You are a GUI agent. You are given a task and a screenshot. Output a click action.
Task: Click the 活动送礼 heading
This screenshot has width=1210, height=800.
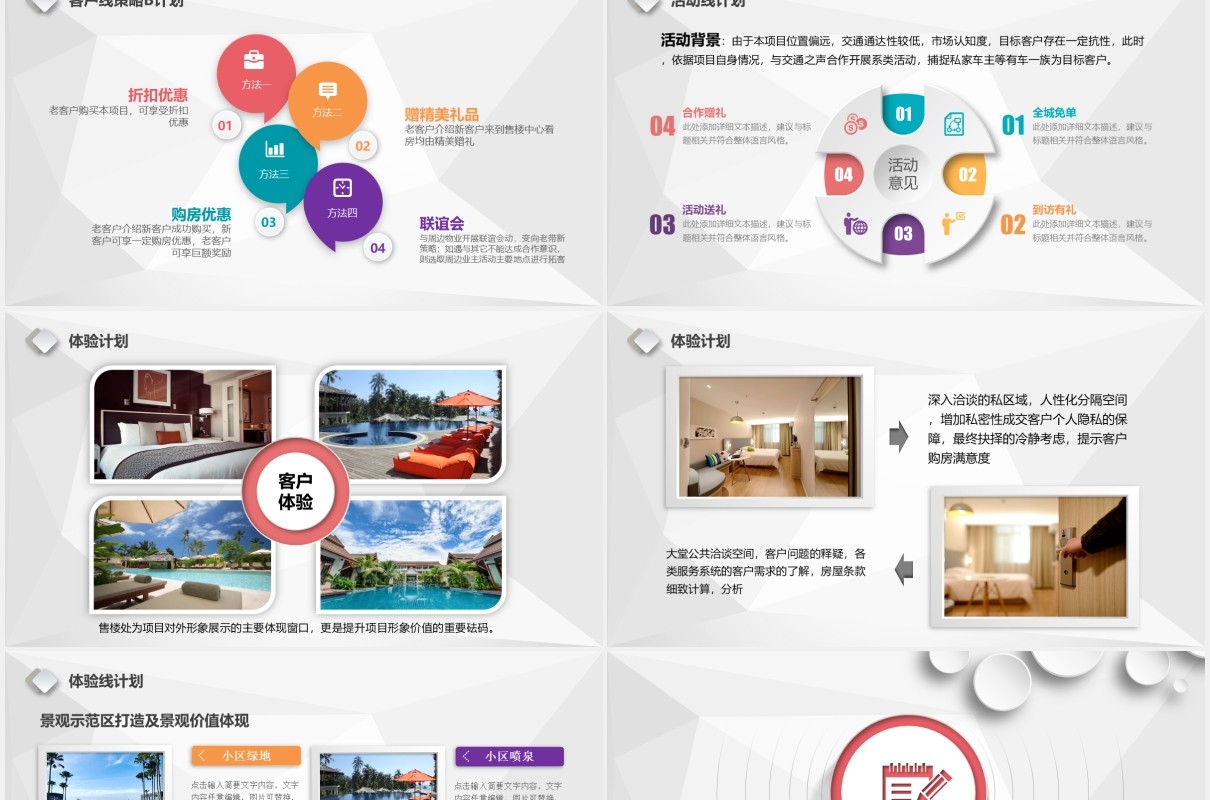pos(704,210)
